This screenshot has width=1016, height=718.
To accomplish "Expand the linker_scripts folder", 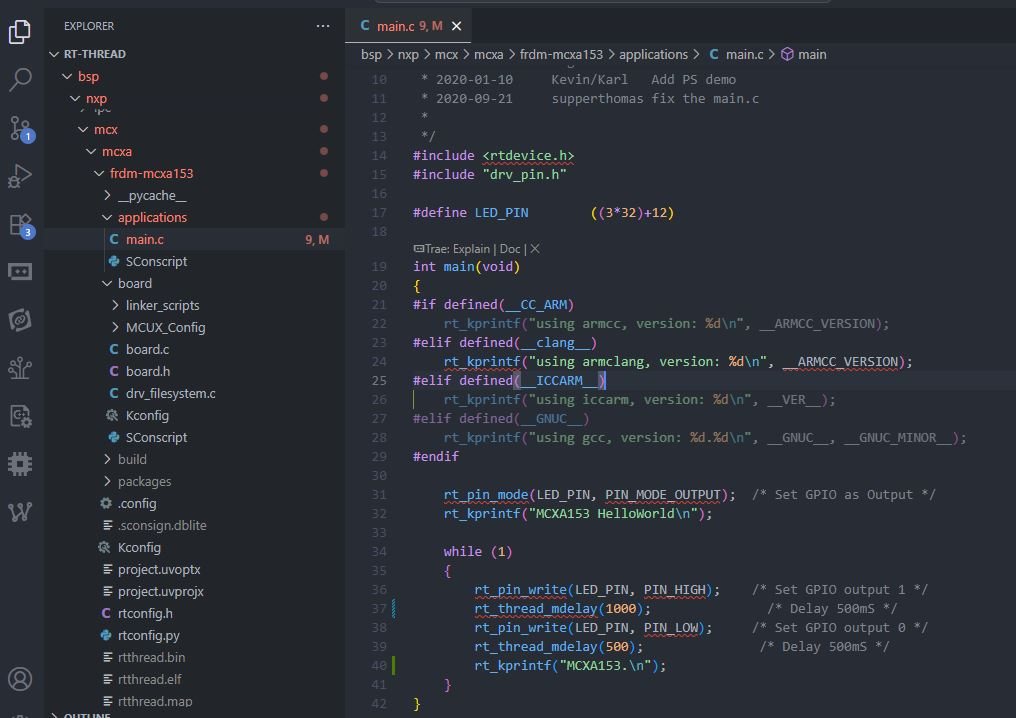I will [x=162, y=305].
